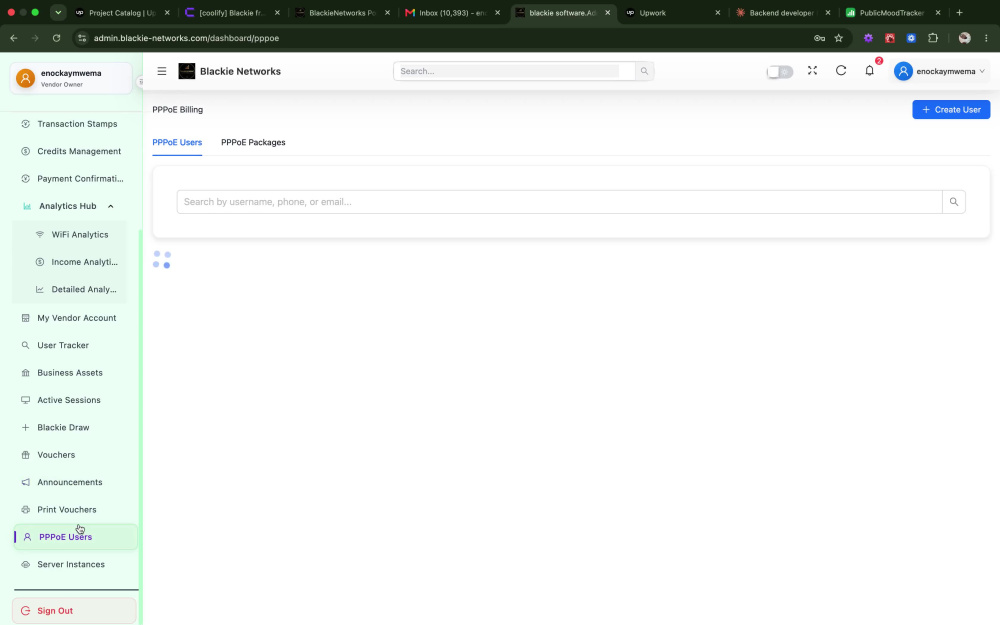Click the Sign Out button
Screen dimensions: 1000x625
click(x=74, y=610)
